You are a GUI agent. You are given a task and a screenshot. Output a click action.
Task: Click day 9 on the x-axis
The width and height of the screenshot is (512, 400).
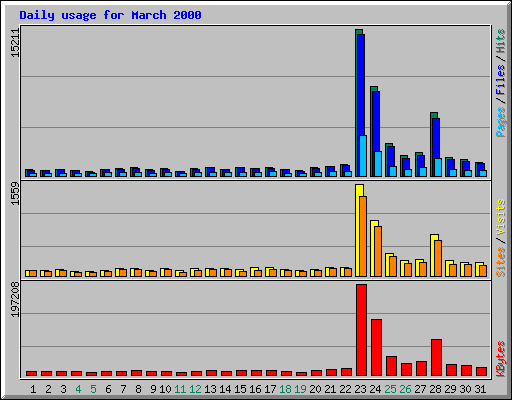153,389
